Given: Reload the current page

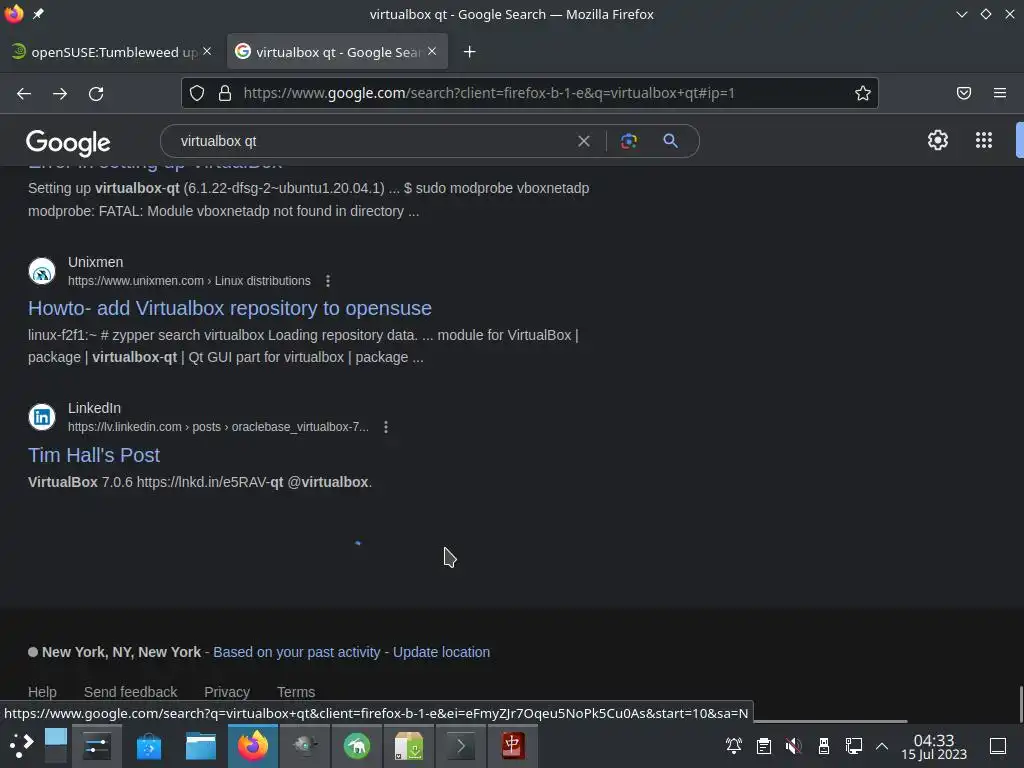Looking at the screenshot, I should [x=96, y=93].
